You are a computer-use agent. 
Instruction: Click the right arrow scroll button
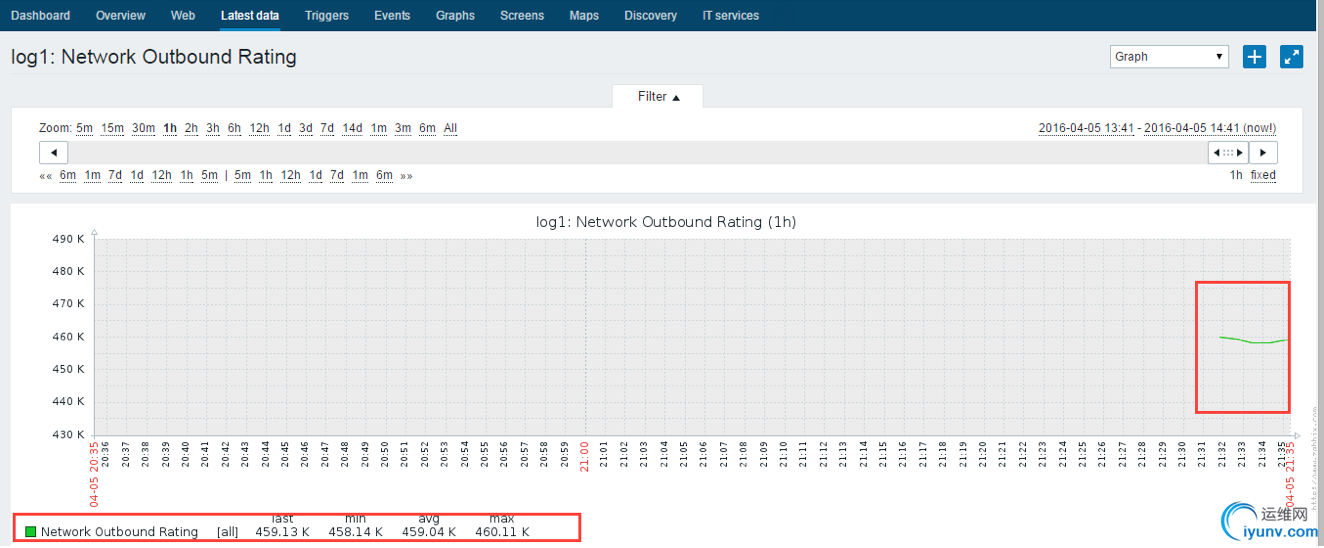(1263, 153)
